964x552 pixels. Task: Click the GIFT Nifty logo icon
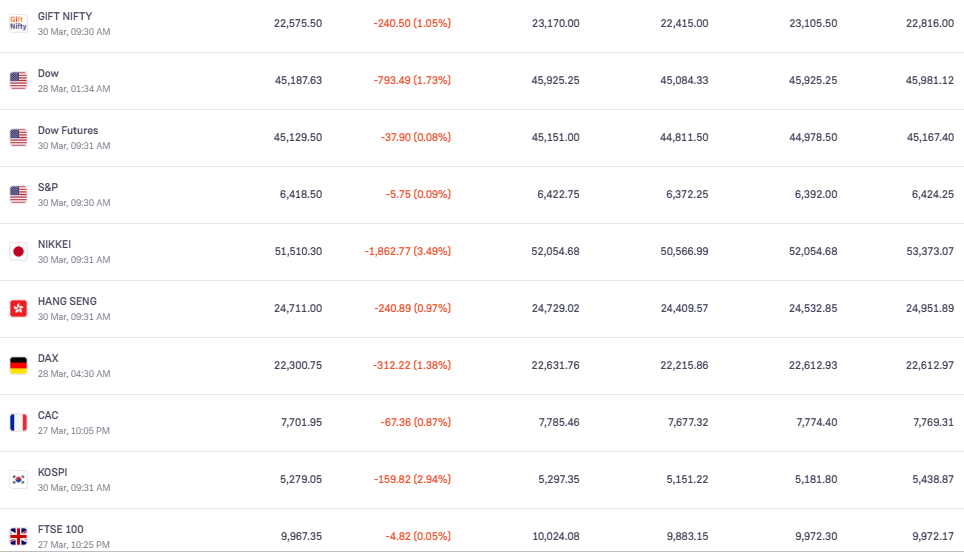[x=18, y=23]
